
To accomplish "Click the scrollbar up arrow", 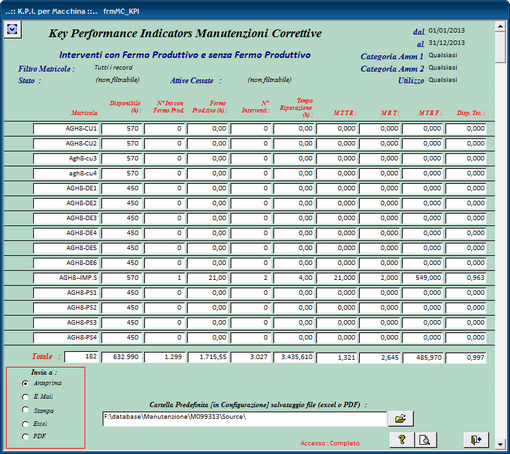I will 500,26.
